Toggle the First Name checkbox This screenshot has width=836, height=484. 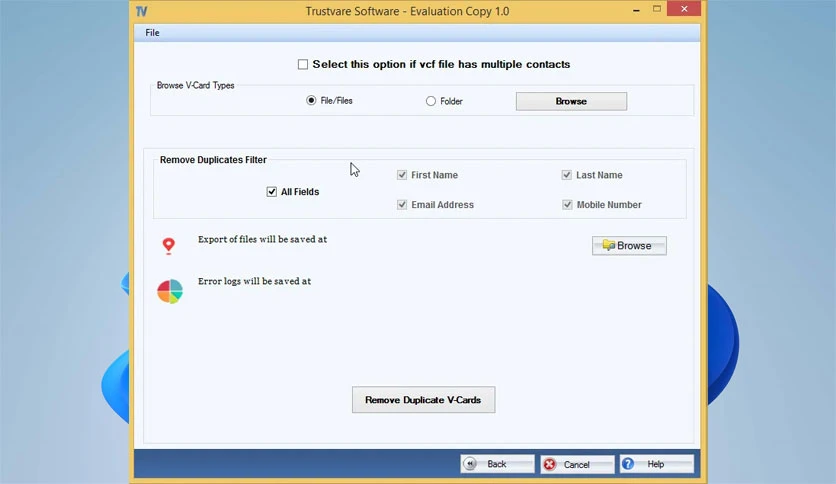pyautogui.click(x=402, y=175)
